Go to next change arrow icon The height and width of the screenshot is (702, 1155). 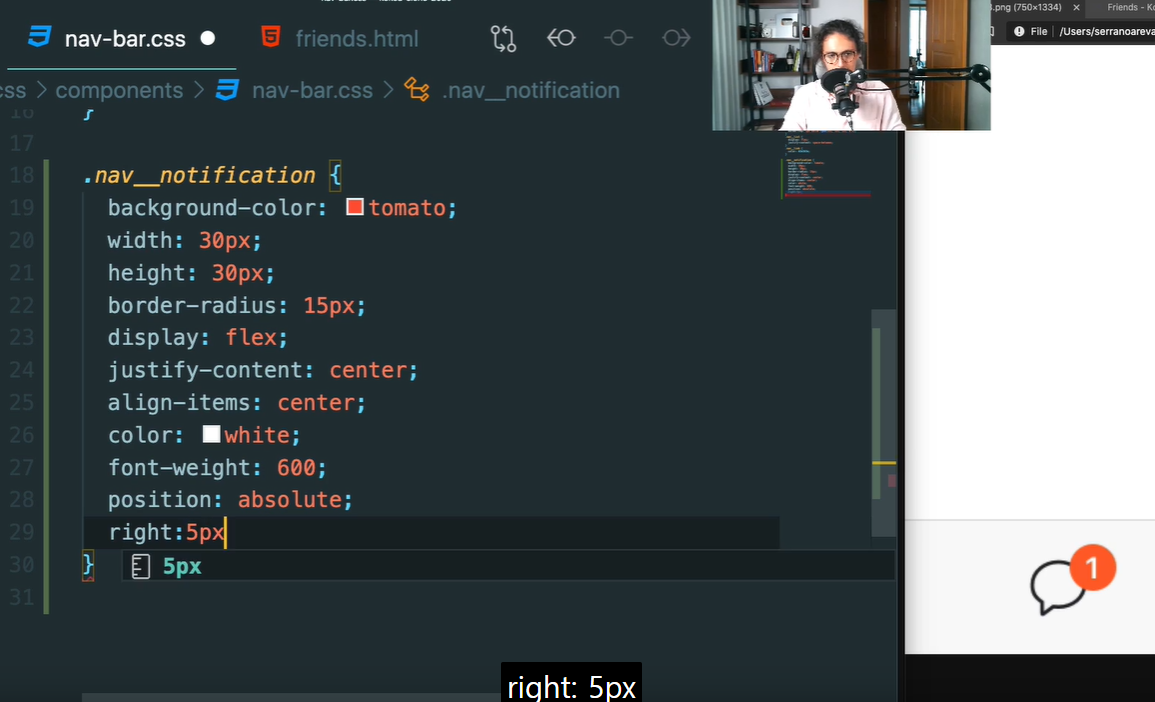click(x=675, y=38)
